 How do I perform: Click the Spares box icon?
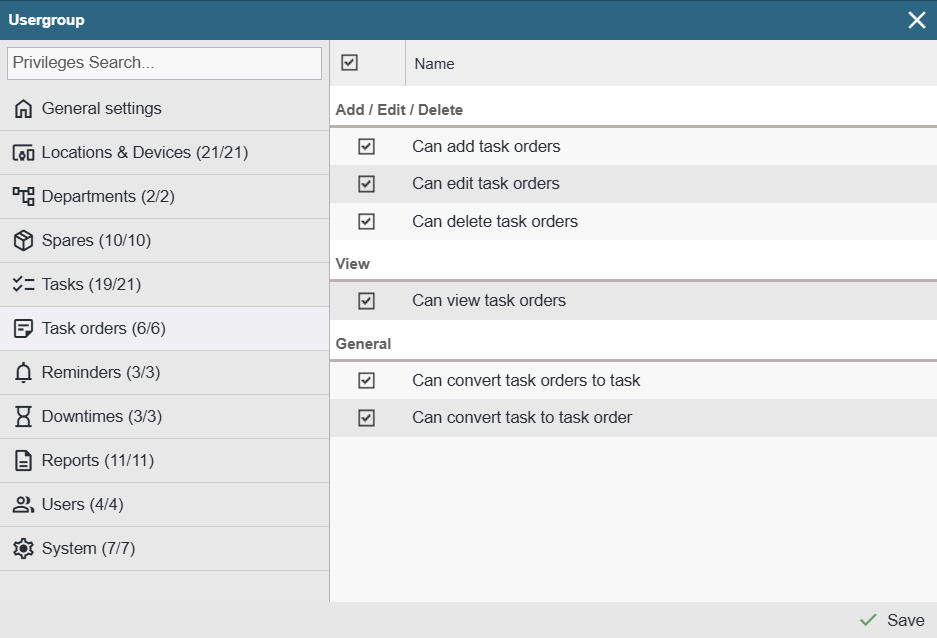tap(23, 241)
